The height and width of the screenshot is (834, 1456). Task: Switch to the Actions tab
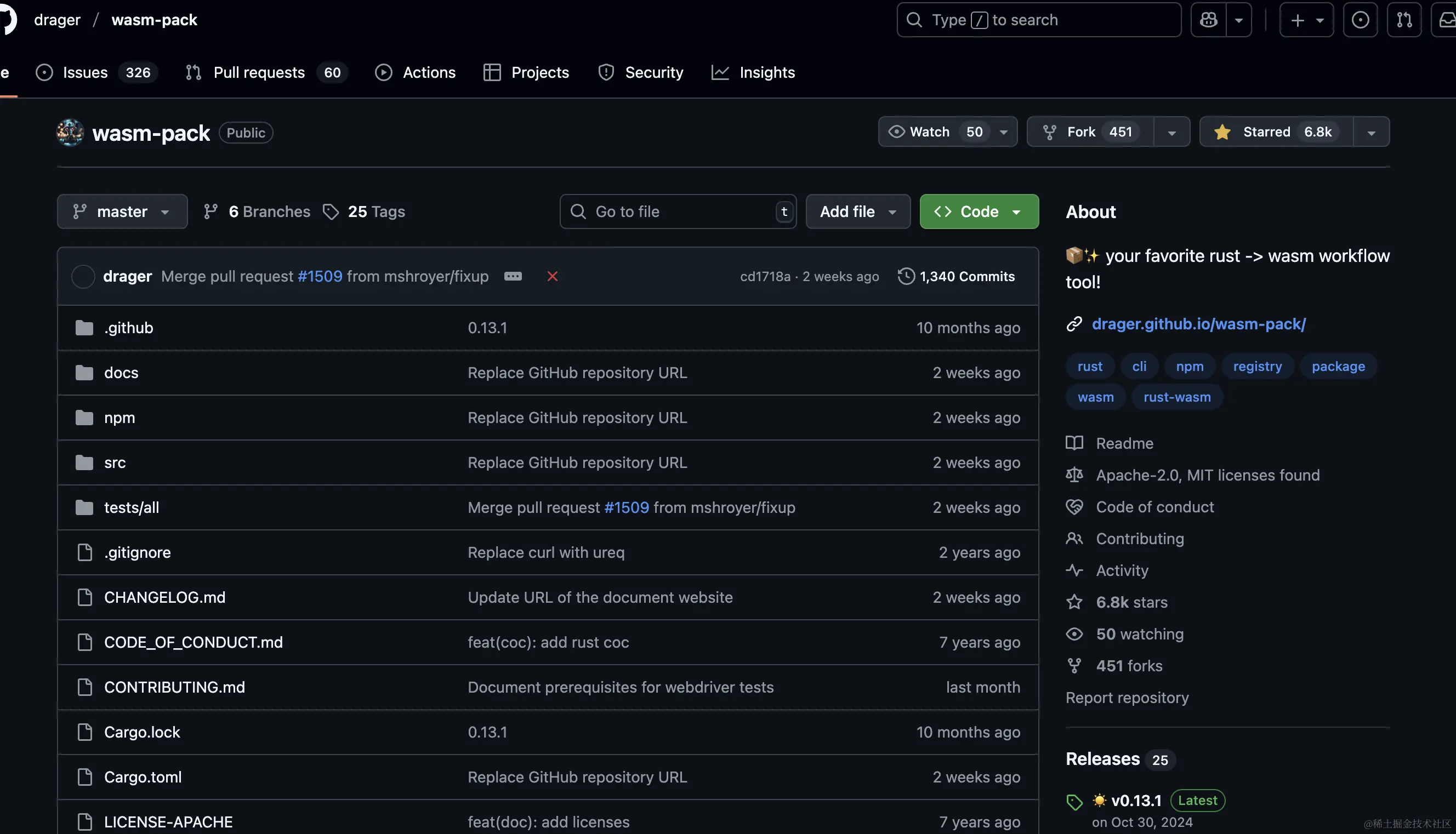pos(415,72)
